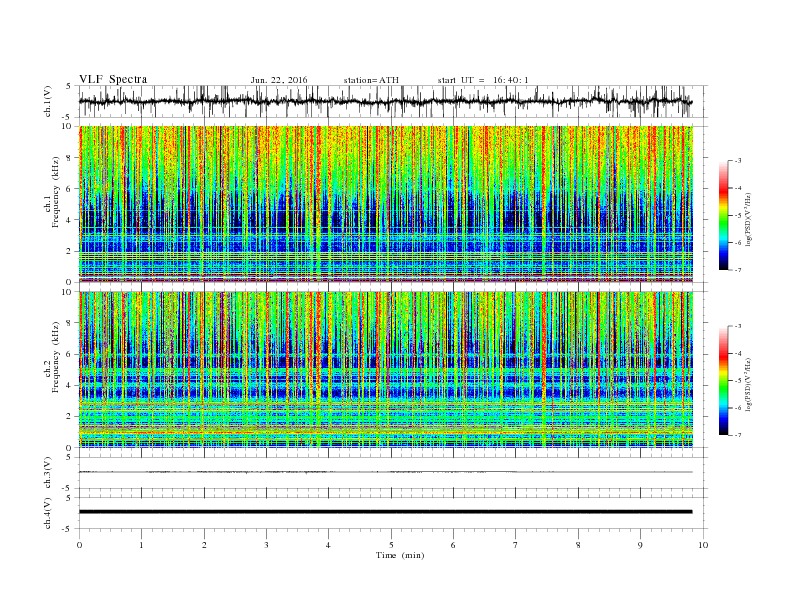
Task: Click the thin ch.3 voltage trace
Action: point(385,472)
